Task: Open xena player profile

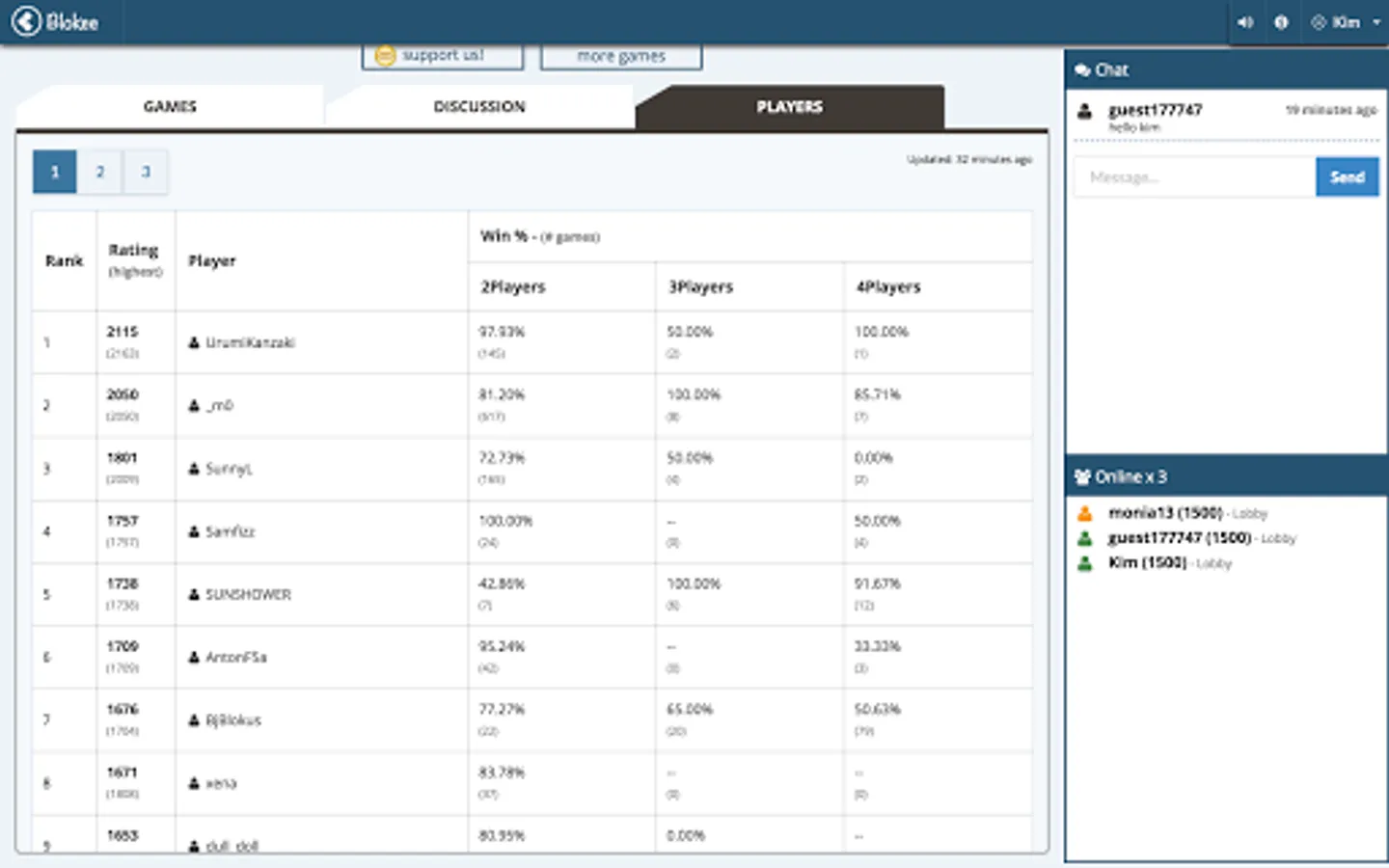Action: pyautogui.click(x=221, y=784)
